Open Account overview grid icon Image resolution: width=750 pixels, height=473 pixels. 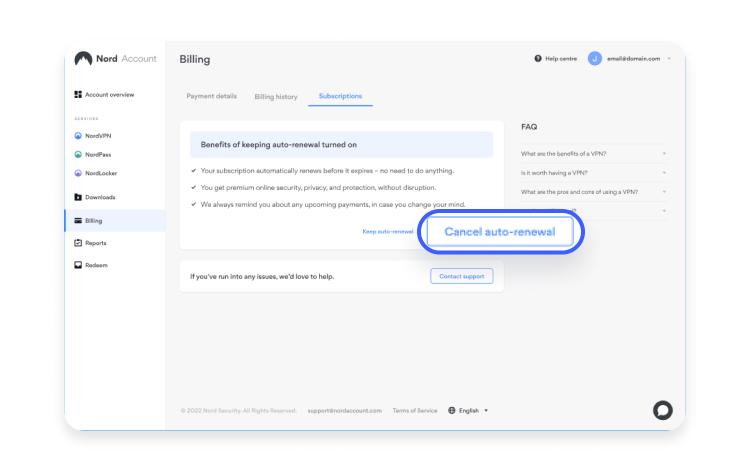(78, 95)
